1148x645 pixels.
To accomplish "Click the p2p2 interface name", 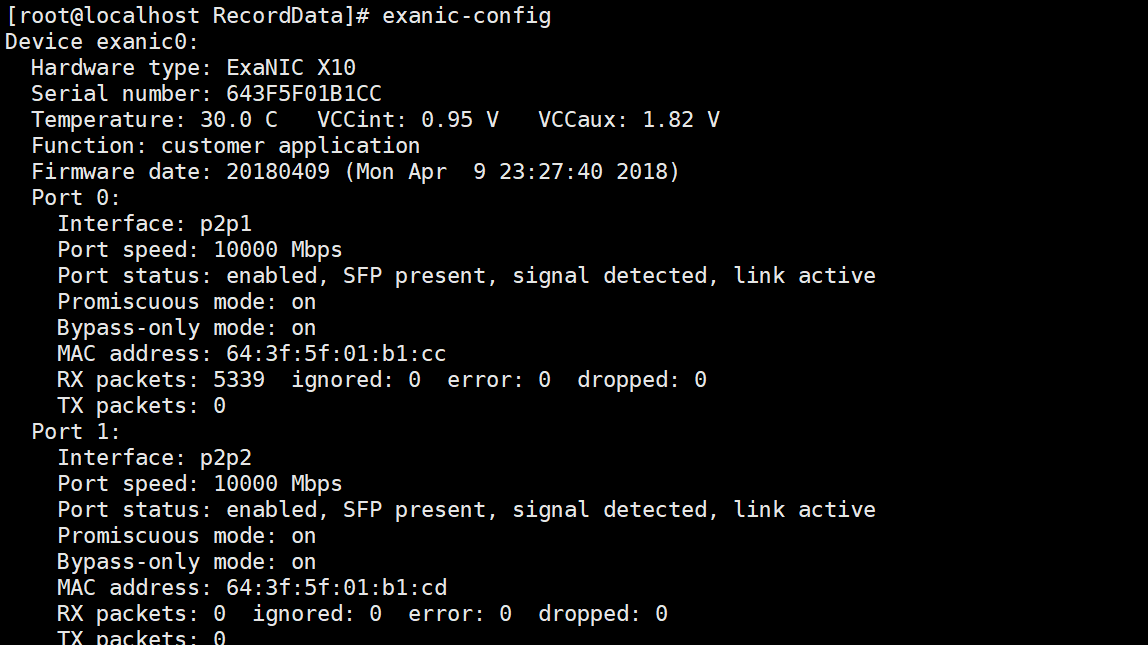I will point(225,458).
